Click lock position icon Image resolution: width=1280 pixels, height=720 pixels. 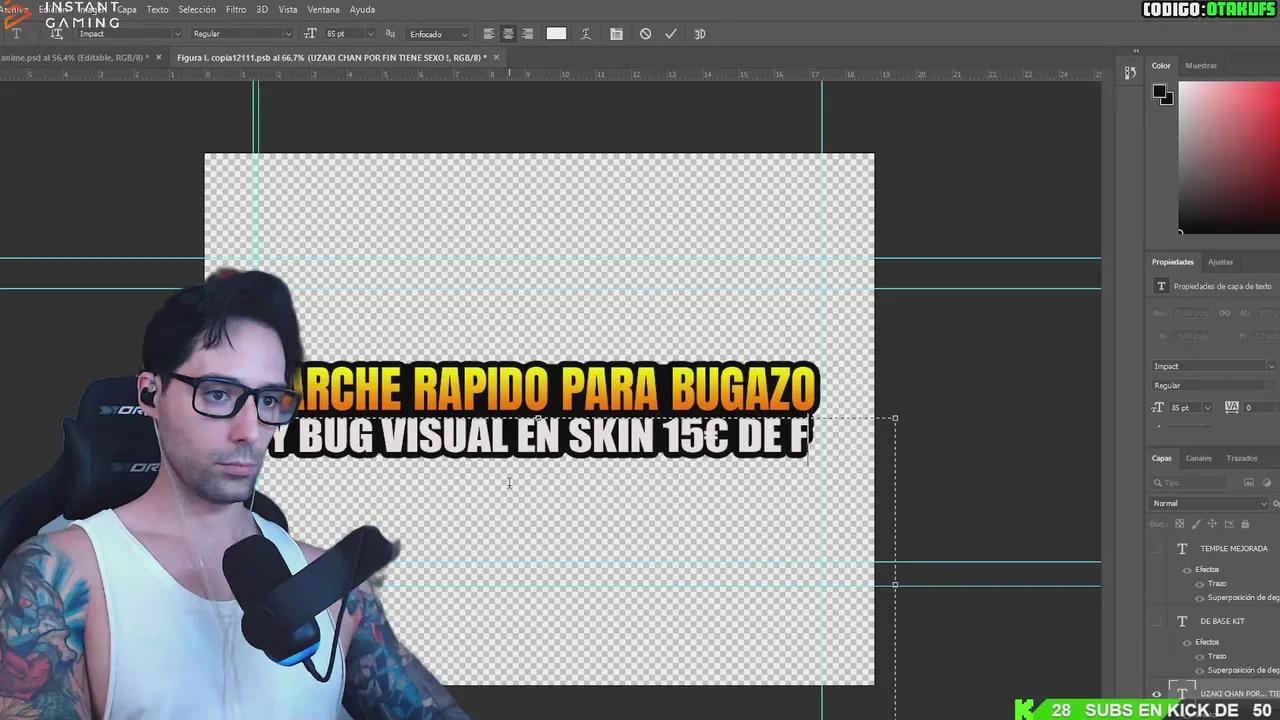pos(1212,524)
